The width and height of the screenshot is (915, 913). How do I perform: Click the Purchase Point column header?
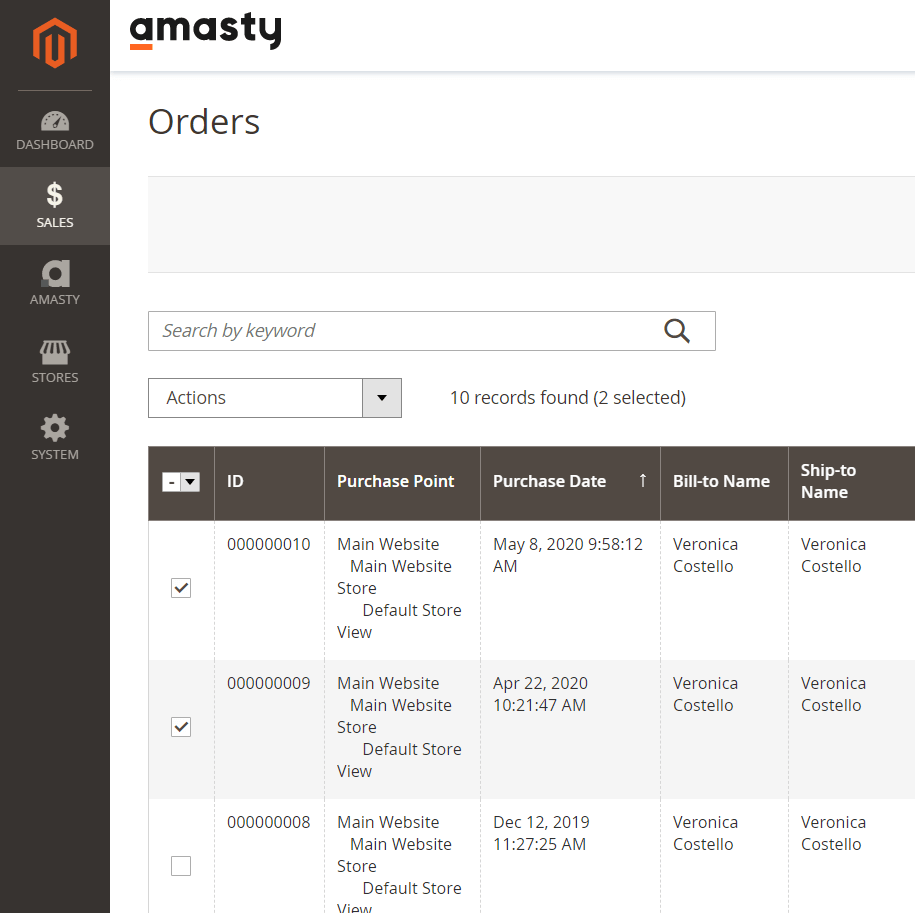(395, 482)
